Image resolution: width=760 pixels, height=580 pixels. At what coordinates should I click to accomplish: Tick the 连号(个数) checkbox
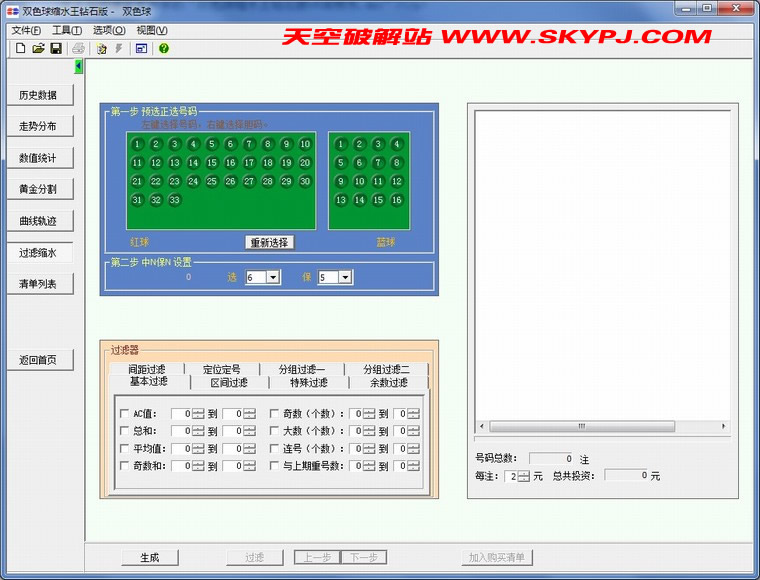[275, 449]
